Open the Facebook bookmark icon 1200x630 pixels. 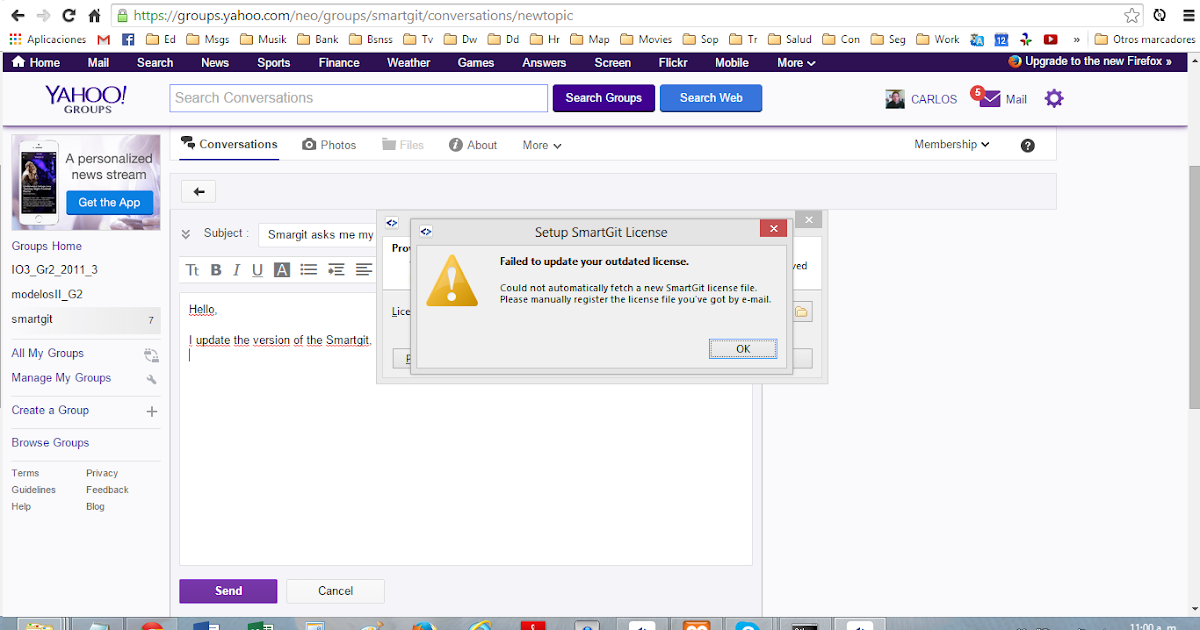click(x=128, y=39)
